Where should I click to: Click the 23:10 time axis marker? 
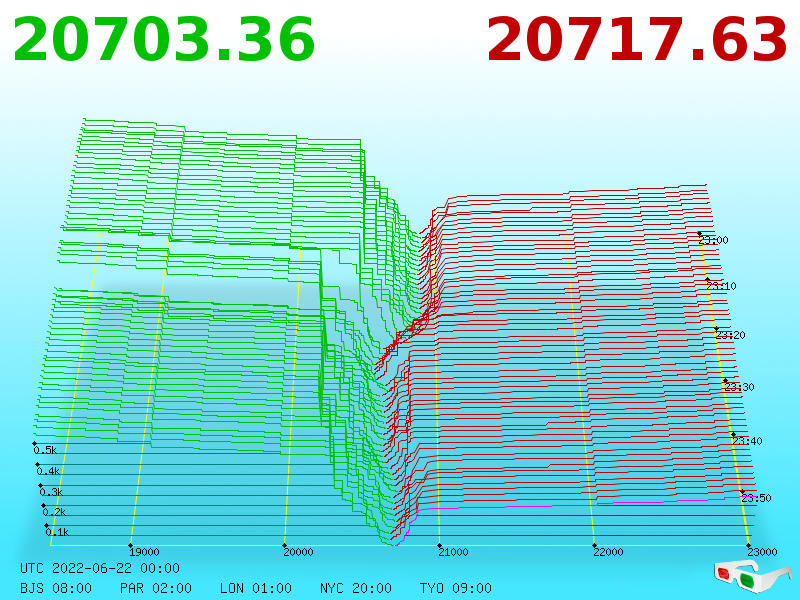[x=721, y=286]
